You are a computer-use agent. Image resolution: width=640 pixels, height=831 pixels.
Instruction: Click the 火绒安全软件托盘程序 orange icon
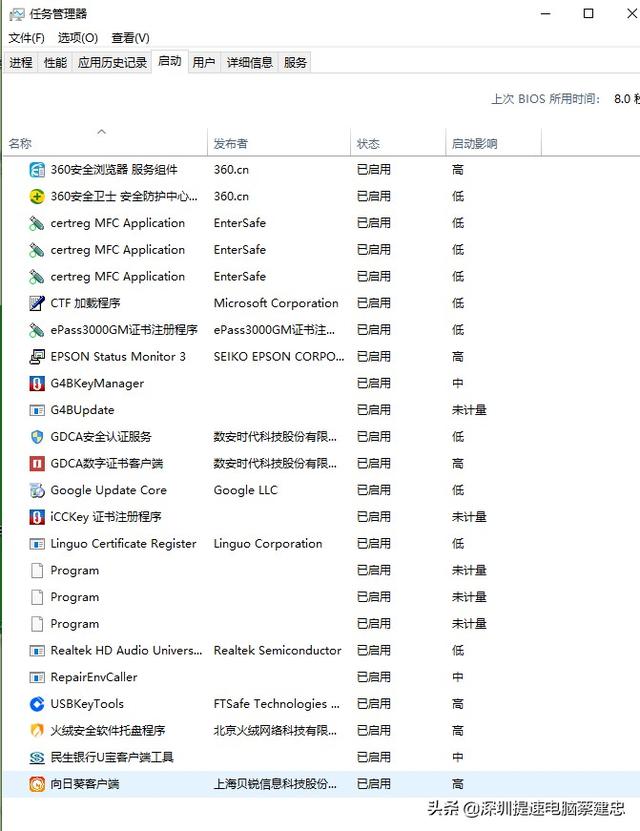tap(37, 731)
